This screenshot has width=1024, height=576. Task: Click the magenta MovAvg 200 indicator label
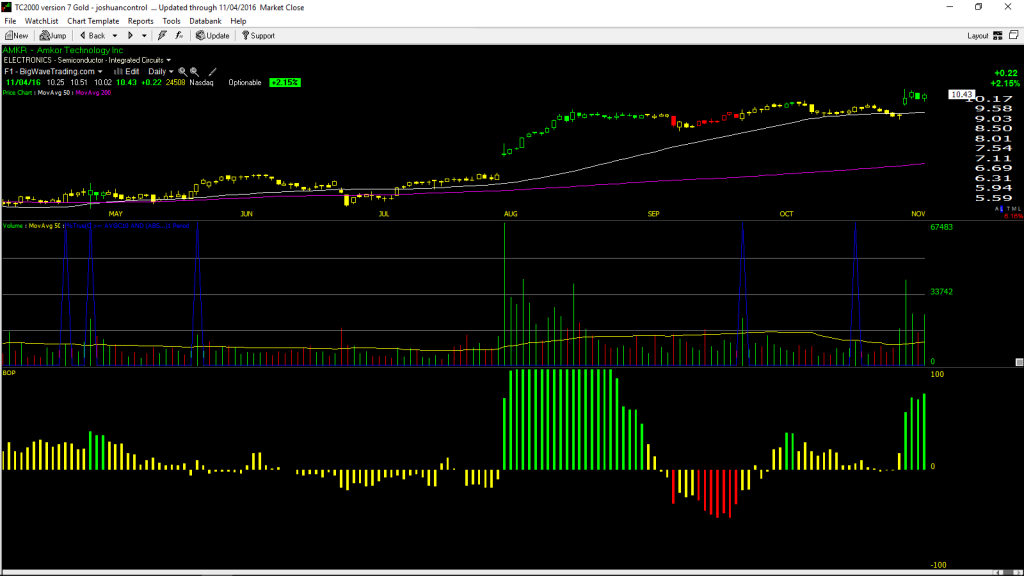tap(93, 93)
